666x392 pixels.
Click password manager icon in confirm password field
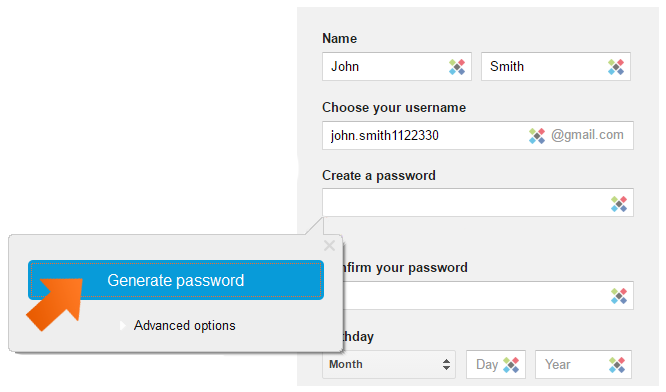point(619,296)
